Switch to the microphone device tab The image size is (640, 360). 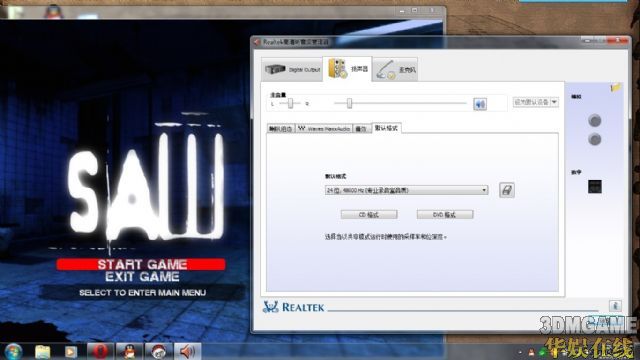coord(395,70)
